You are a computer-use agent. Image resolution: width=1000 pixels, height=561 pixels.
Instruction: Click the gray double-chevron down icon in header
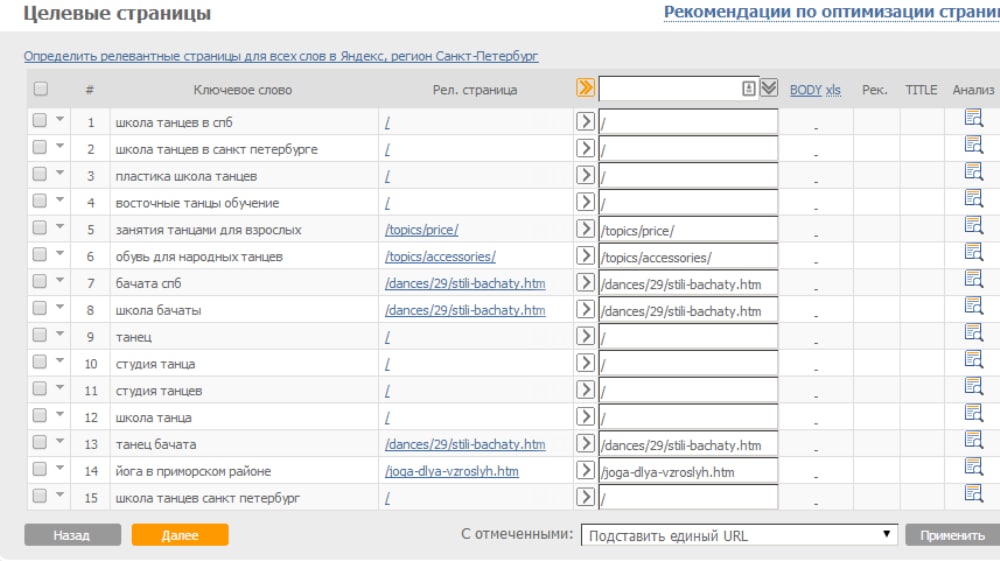[768, 88]
